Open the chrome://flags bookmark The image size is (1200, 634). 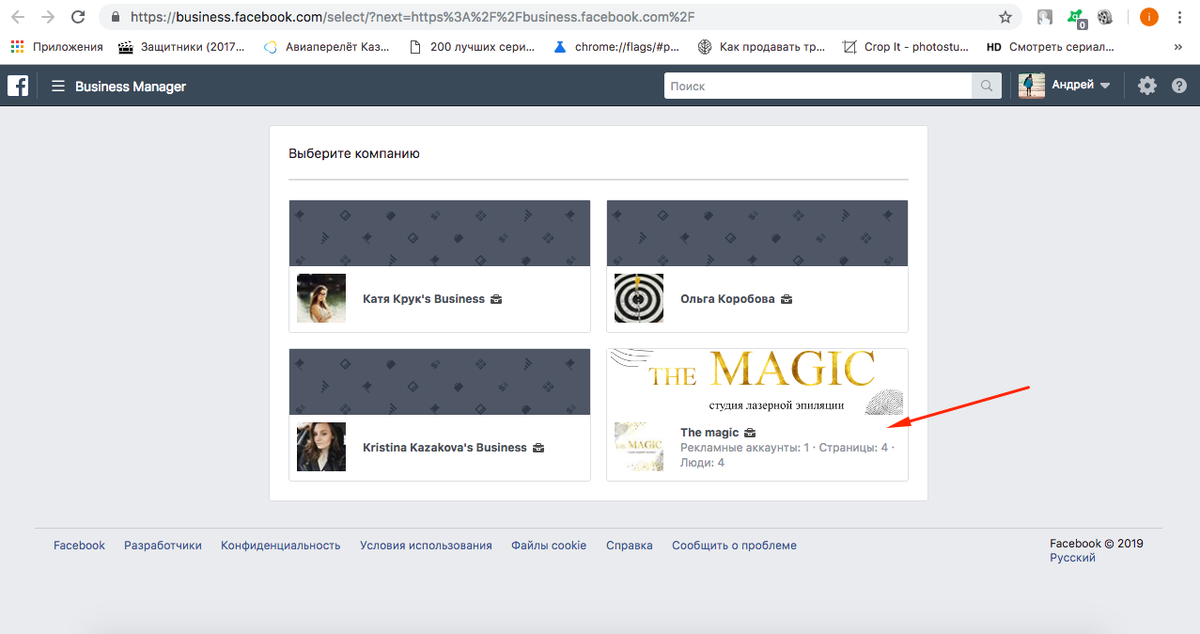click(x=615, y=47)
